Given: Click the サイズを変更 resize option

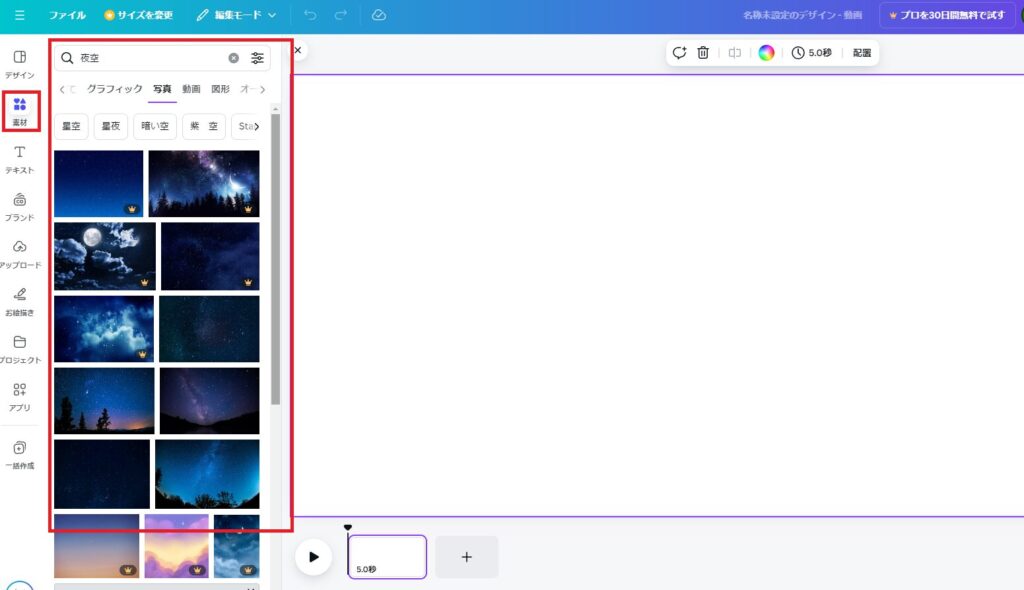Looking at the screenshot, I should coord(138,15).
